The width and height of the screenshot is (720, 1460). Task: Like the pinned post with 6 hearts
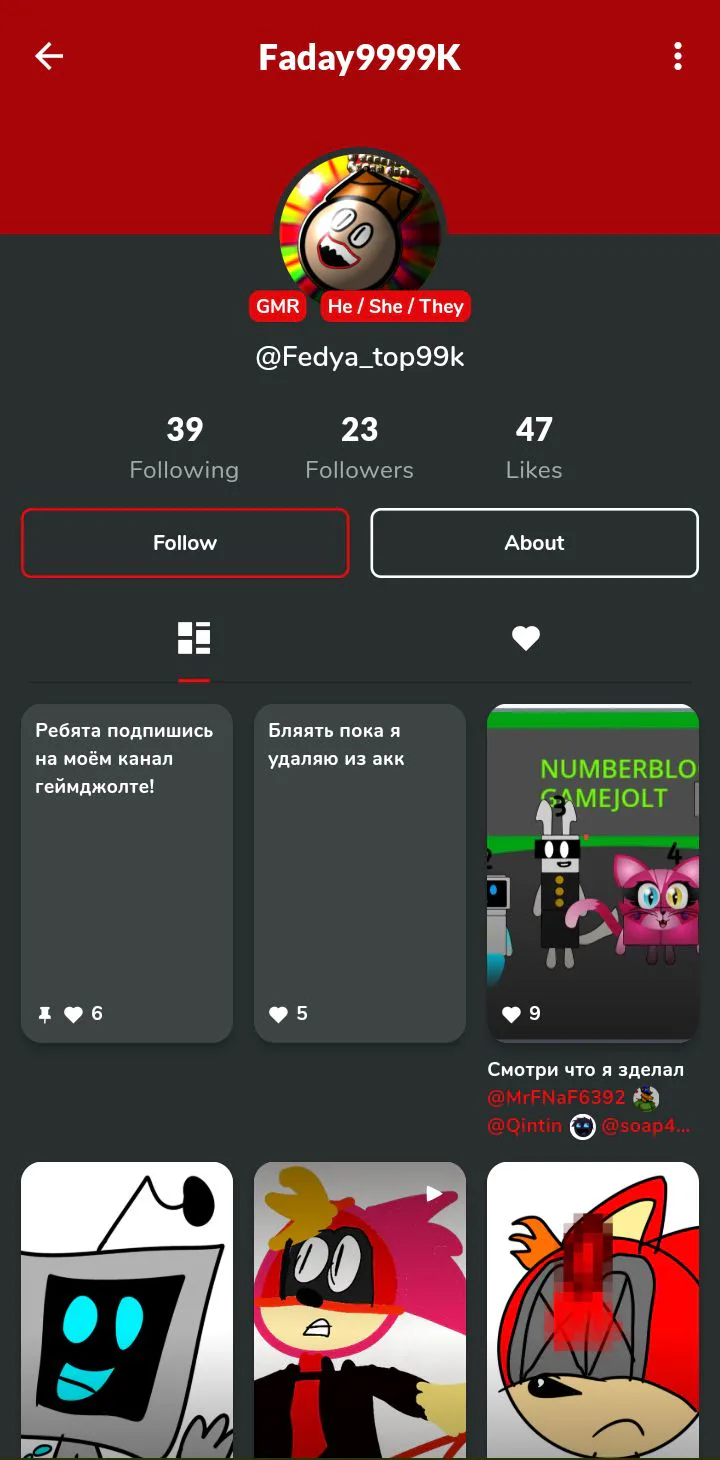pyautogui.click(x=73, y=1014)
